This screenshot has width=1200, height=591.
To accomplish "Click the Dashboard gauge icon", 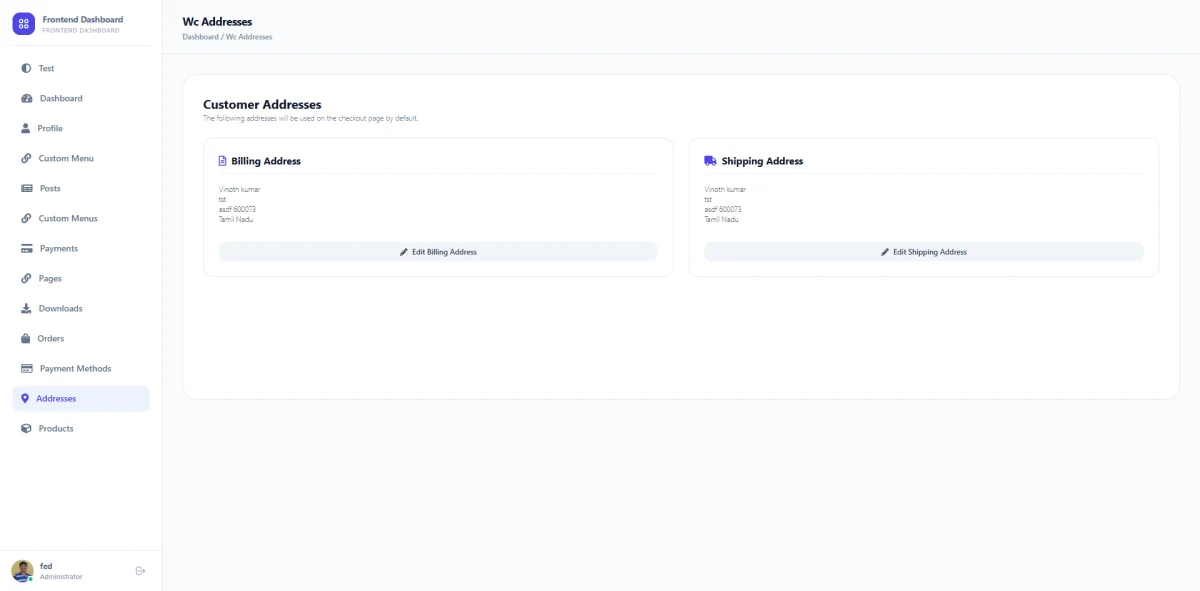I will pos(27,99).
